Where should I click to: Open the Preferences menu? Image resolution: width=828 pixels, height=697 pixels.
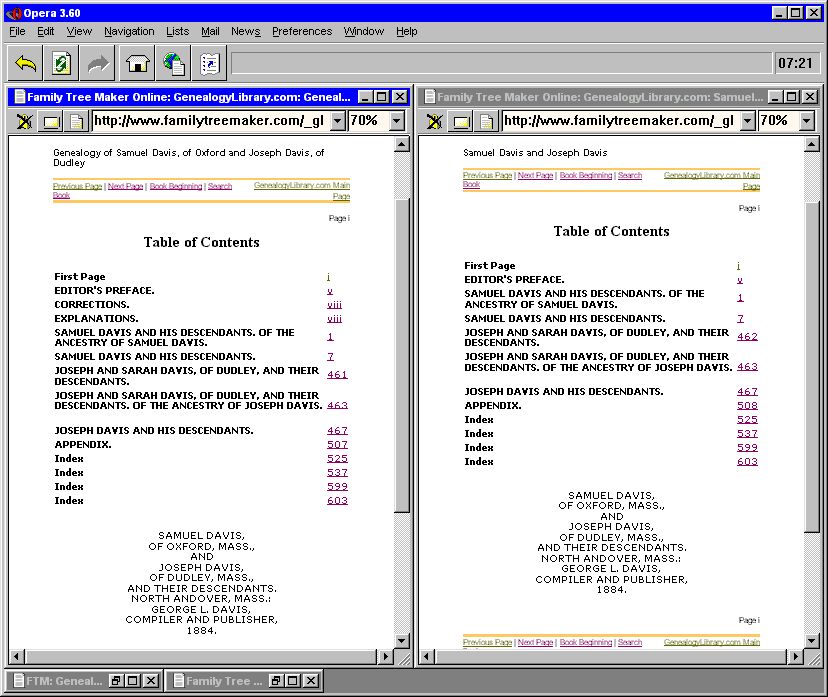[302, 31]
